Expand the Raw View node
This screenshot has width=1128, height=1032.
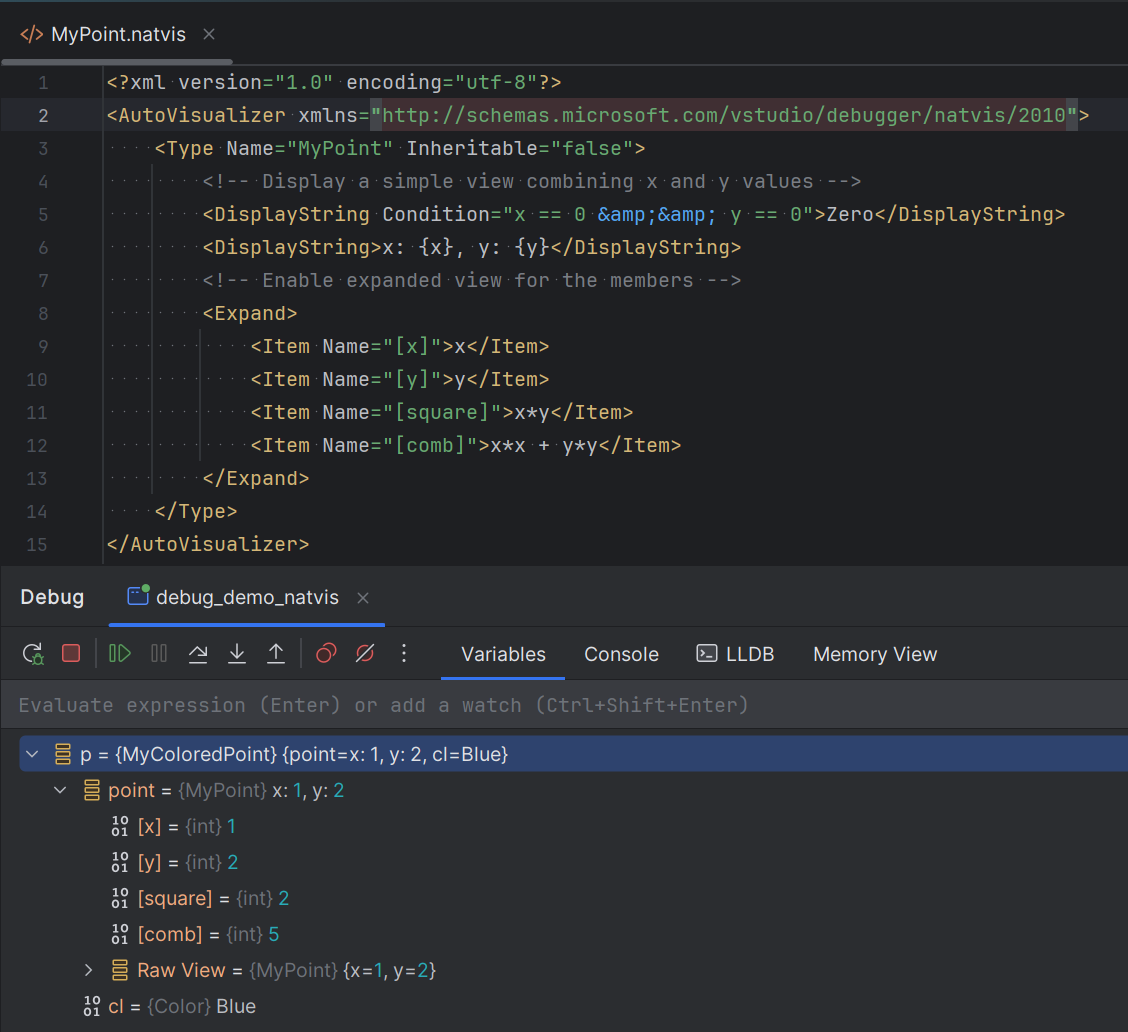pos(88,969)
